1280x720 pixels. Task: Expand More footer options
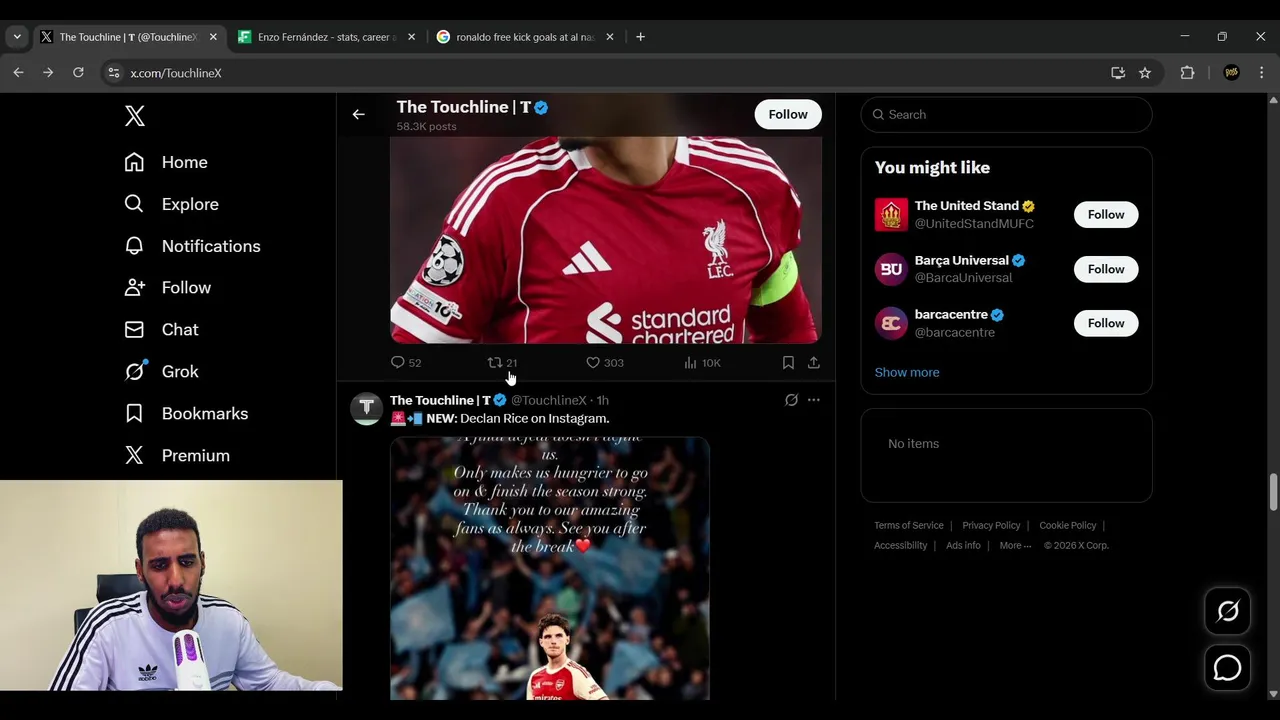[x=1015, y=545]
